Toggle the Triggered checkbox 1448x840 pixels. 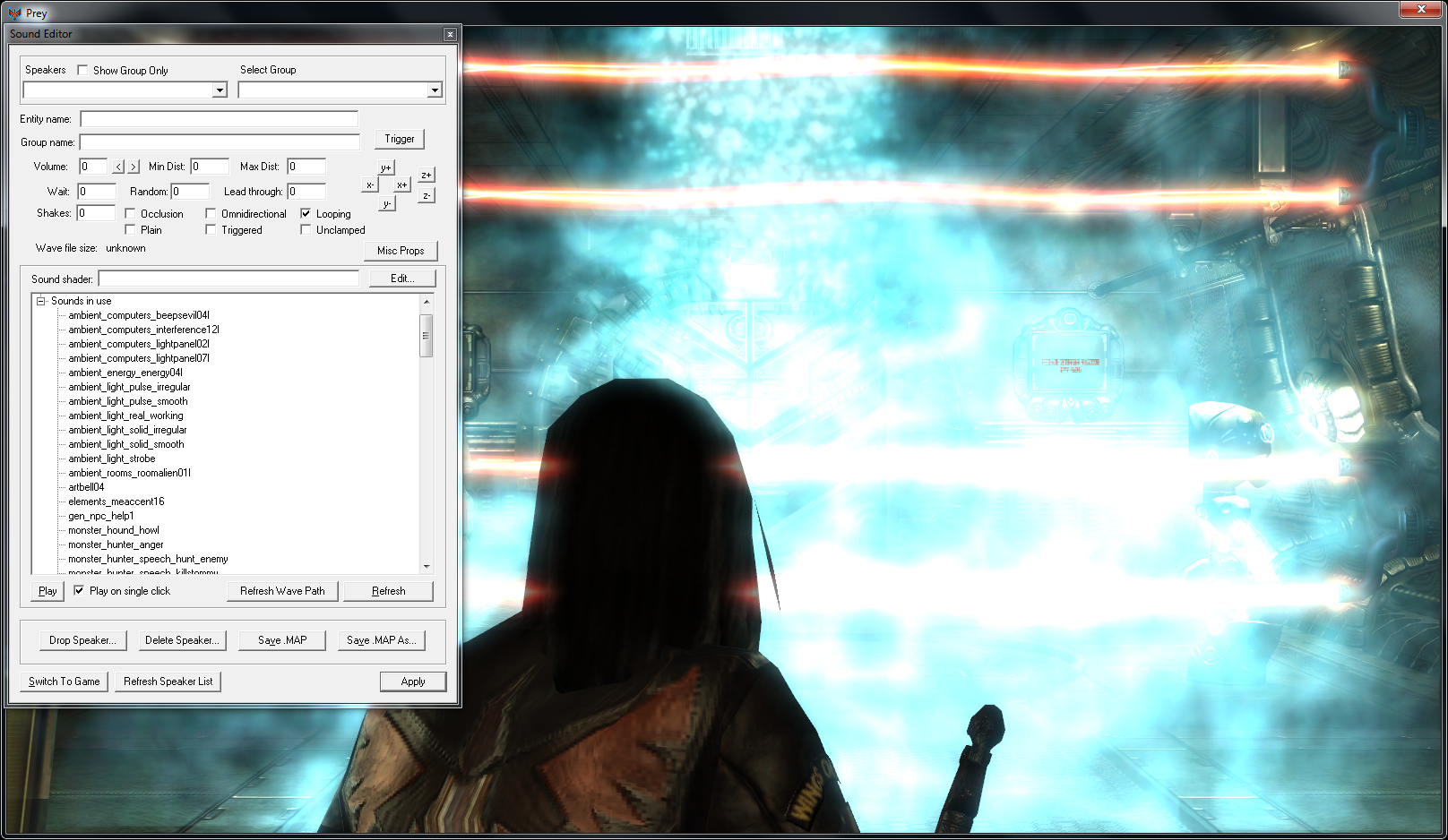[x=211, y=229]
